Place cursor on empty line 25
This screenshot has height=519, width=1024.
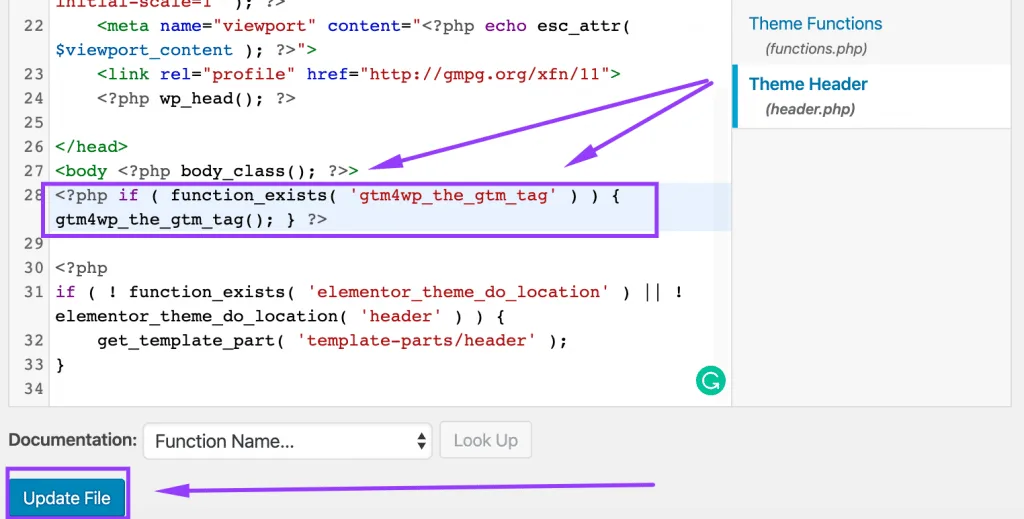click(x=390, y=123)
